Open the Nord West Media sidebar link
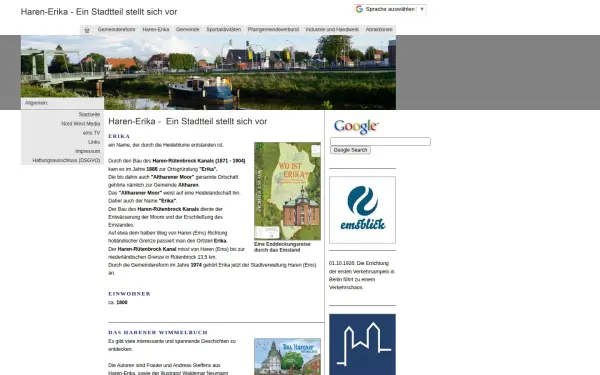The height and width of the screenshot is (375, 600). tap(80, 124)
